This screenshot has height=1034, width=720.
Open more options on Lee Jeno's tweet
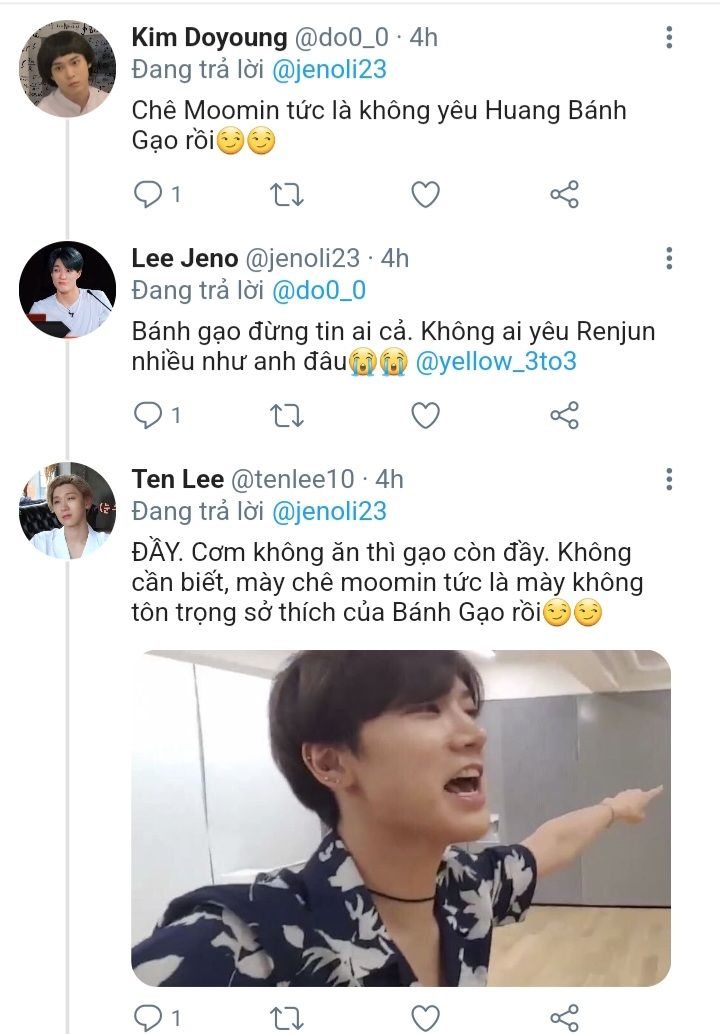click(669, 259)
